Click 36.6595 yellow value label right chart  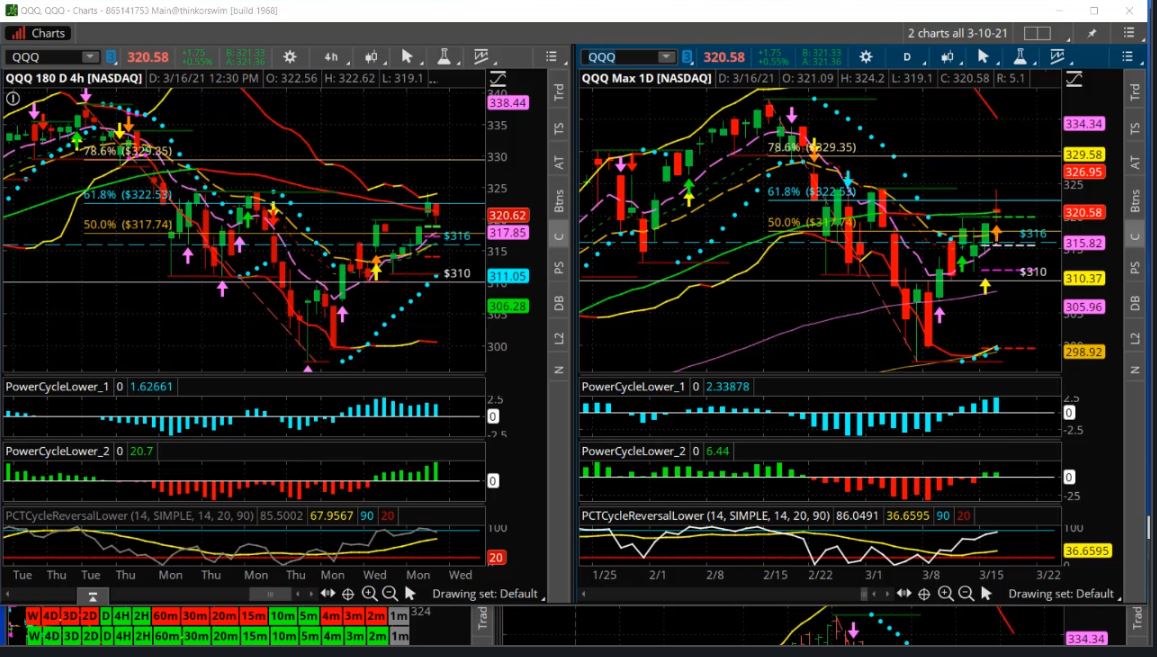(1086, 551)
